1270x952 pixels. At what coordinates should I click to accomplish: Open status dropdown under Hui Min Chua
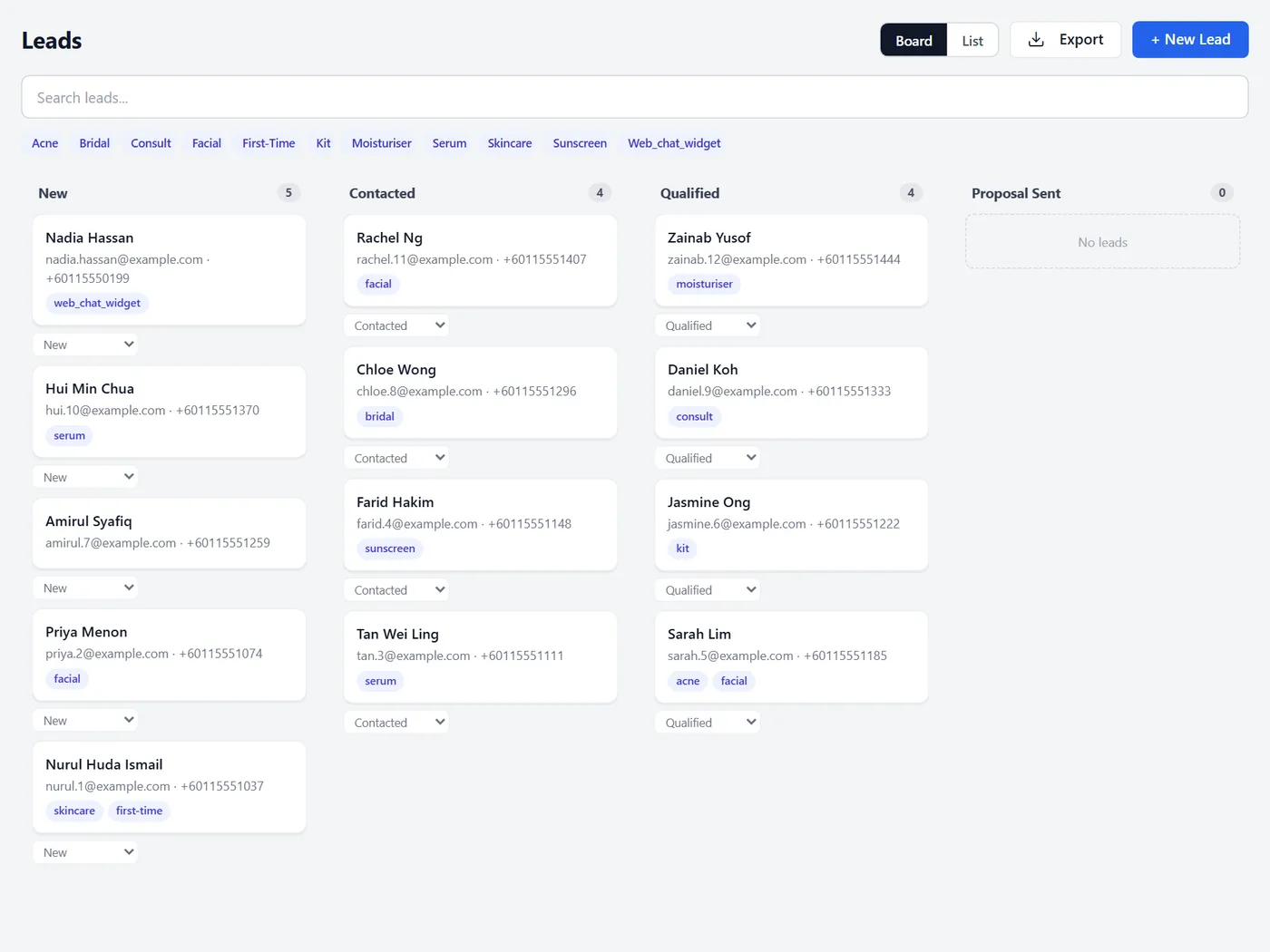[85, 477]
